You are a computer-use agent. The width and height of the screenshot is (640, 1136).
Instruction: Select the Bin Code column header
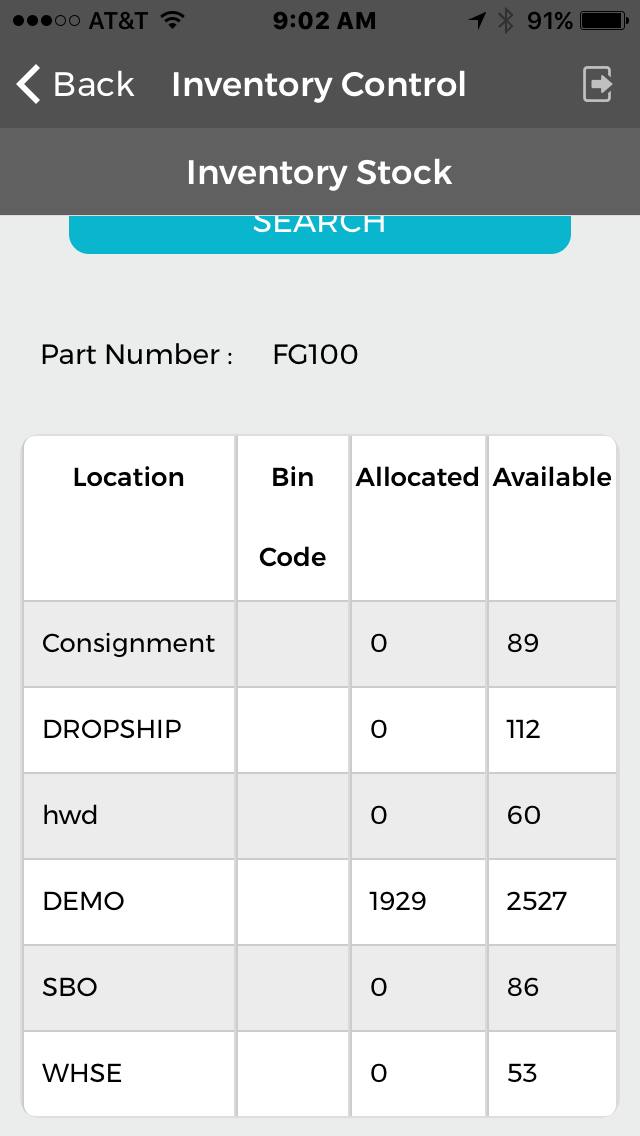293,517
